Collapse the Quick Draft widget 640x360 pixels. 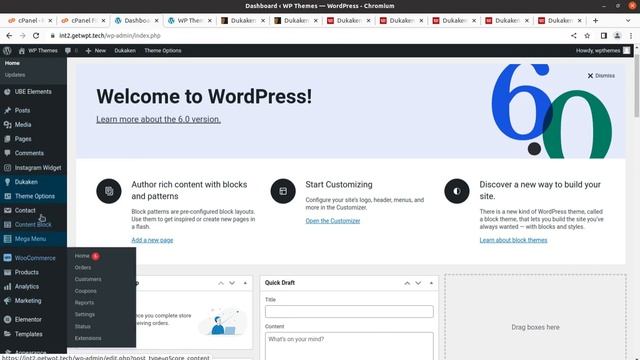click(431, 283)
